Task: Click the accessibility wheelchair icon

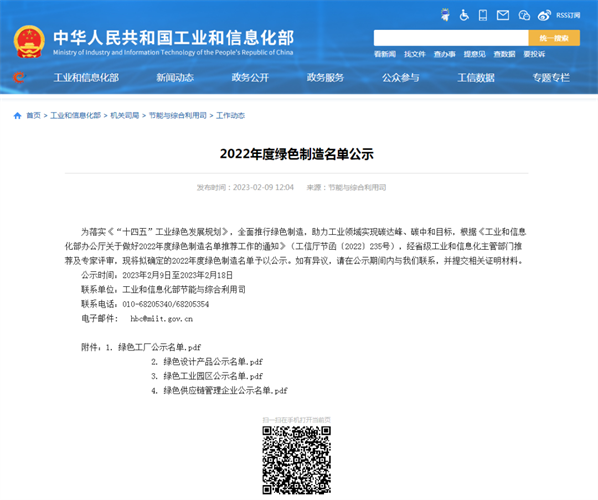Action: pos(464,15)
